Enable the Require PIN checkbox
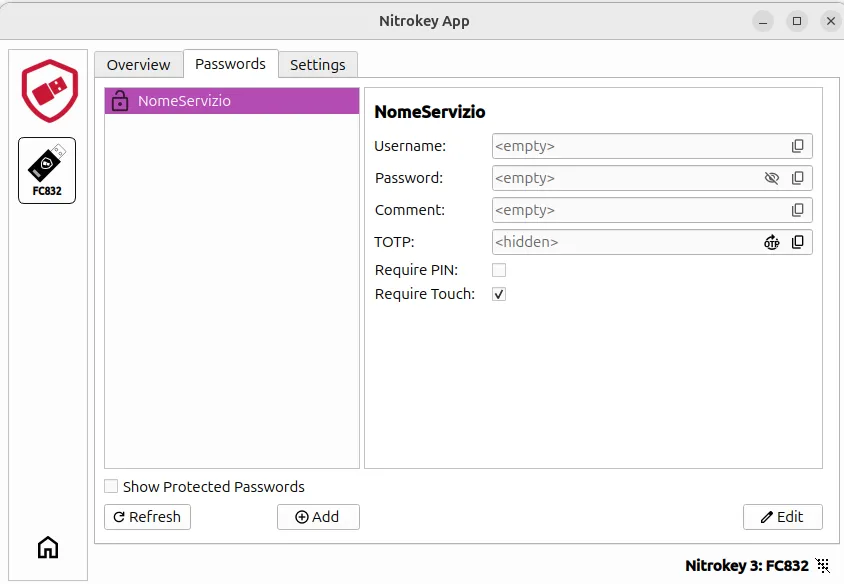844x584 pixels. coord(499,270)
